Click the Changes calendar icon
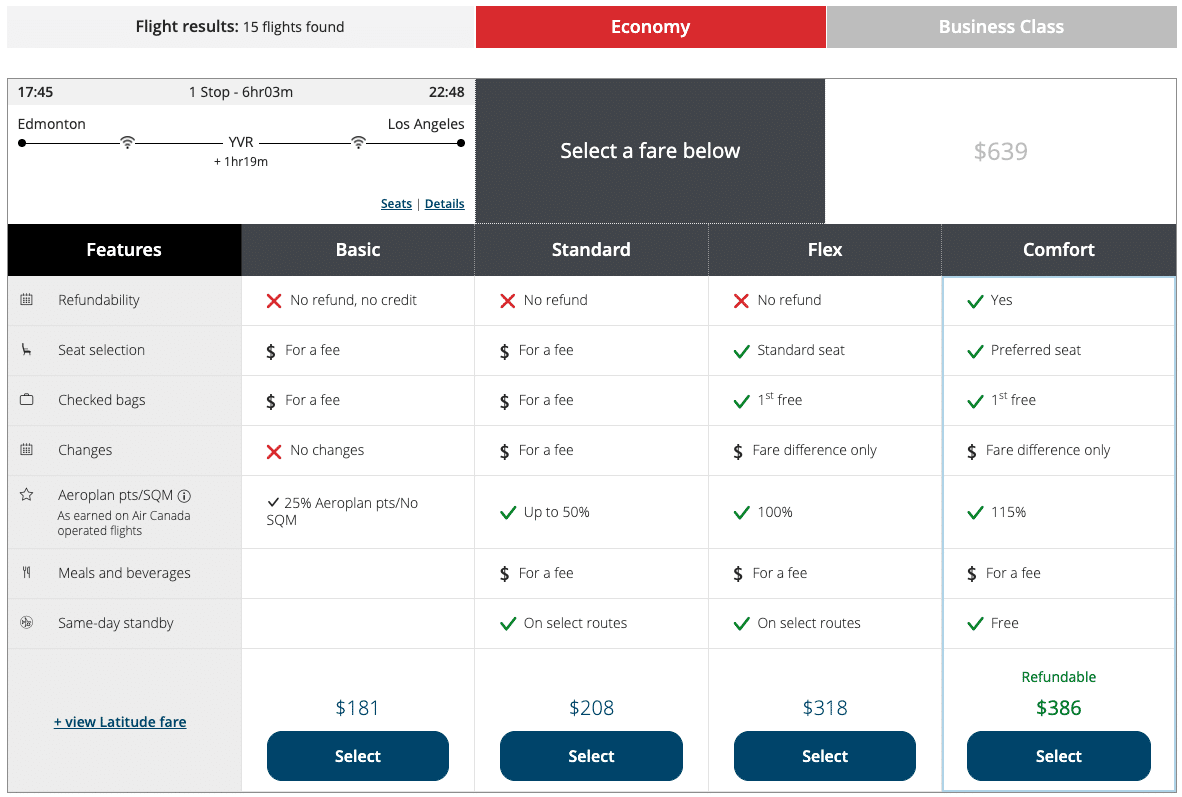The height and width of the screenshot is (797, 1182). 27,450
